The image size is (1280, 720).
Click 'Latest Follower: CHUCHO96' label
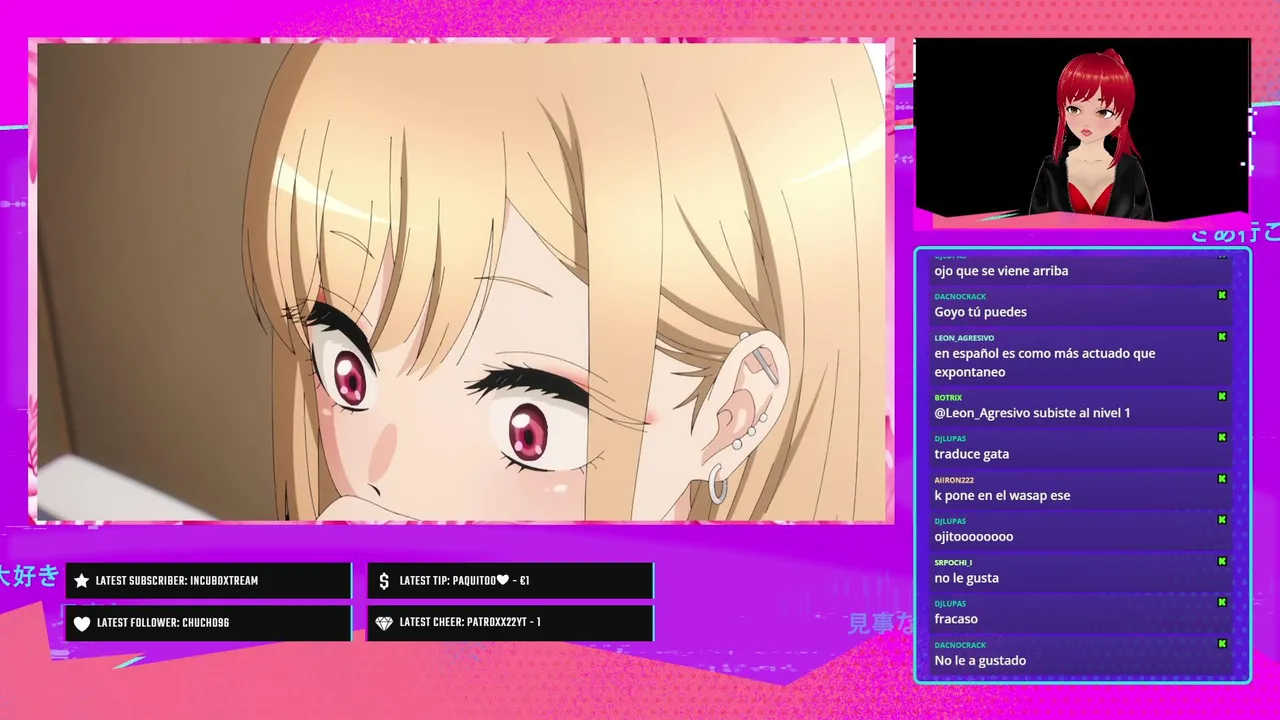pyautogui.click(x=163, y=623)
